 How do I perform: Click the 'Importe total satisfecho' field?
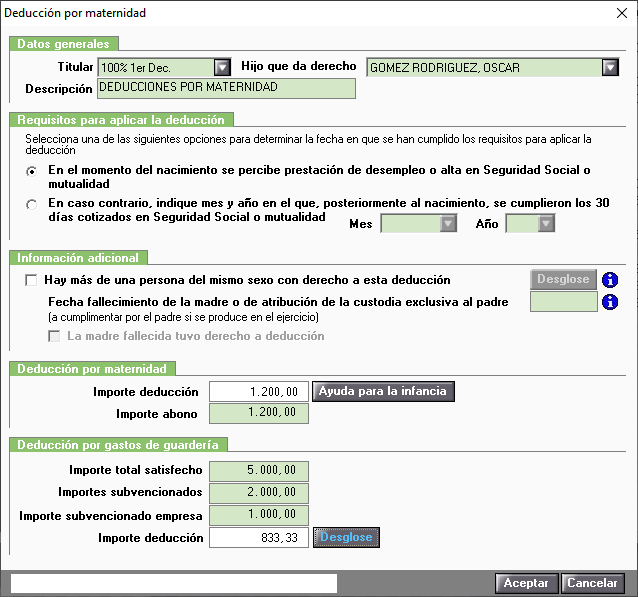click(259, 471)
